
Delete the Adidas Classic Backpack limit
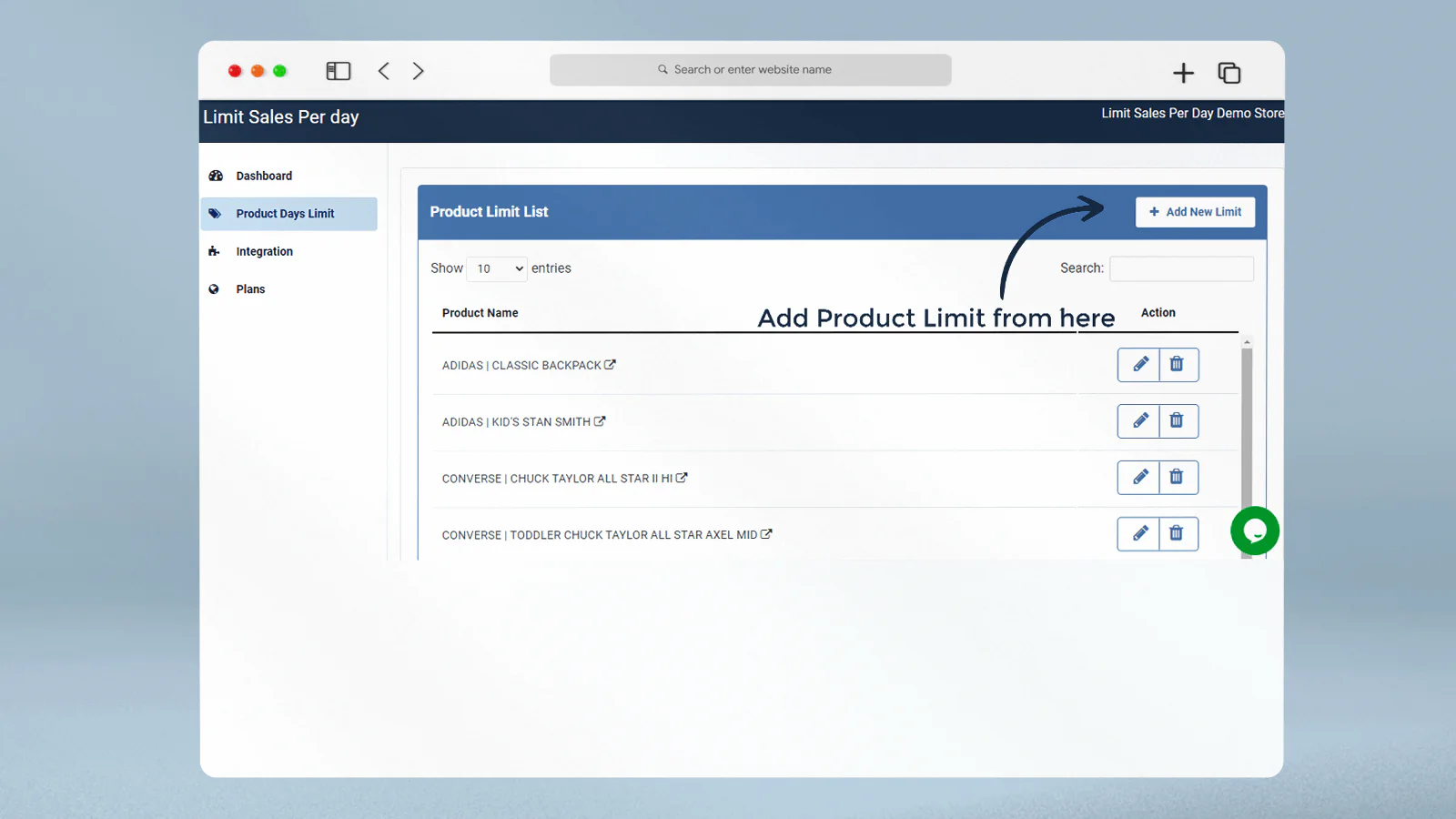[1178, 365]
